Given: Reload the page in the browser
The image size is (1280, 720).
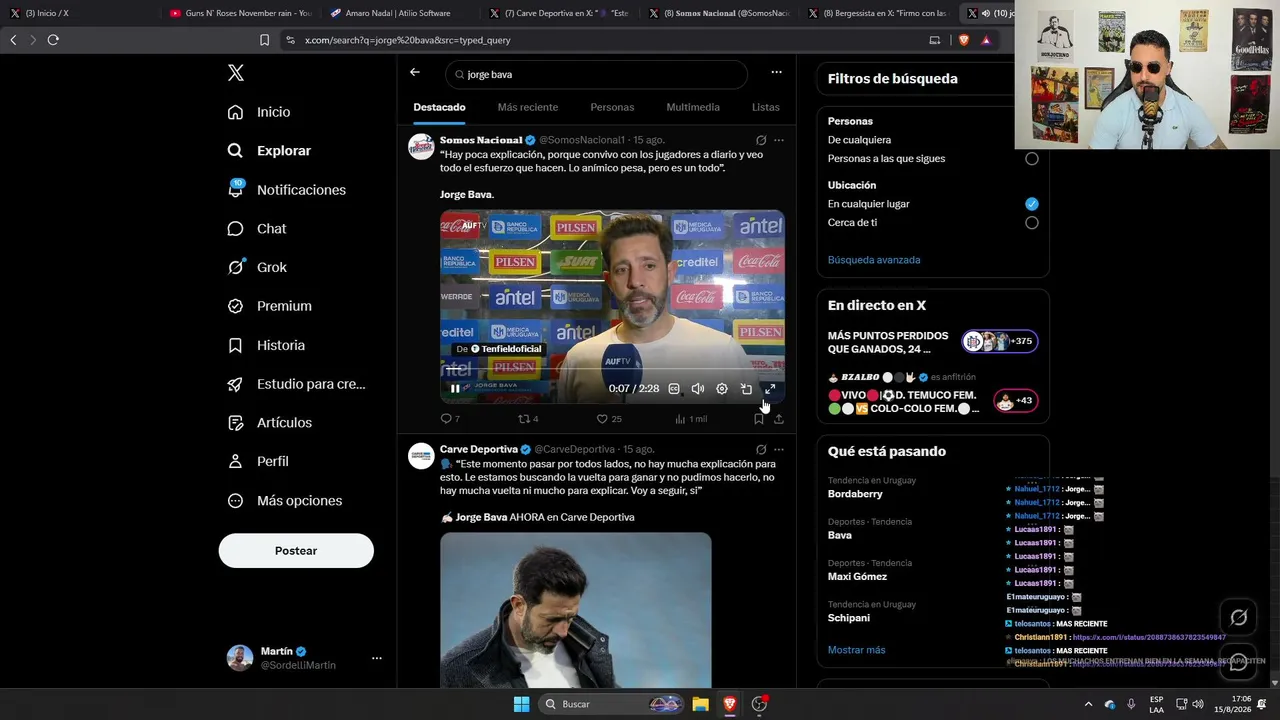Looking at the screenshot, I should (53, 40).
